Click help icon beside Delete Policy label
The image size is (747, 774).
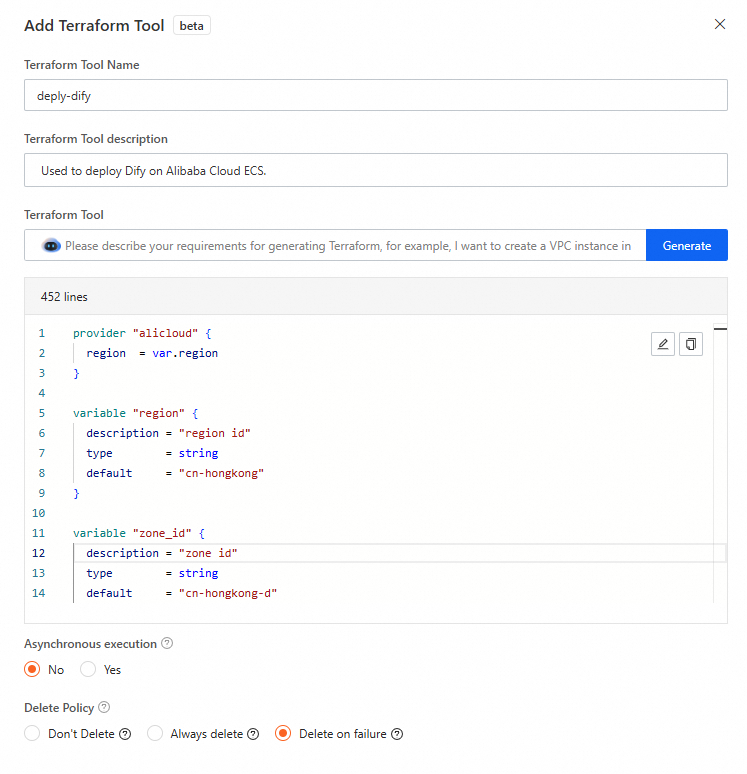[104, 708]
